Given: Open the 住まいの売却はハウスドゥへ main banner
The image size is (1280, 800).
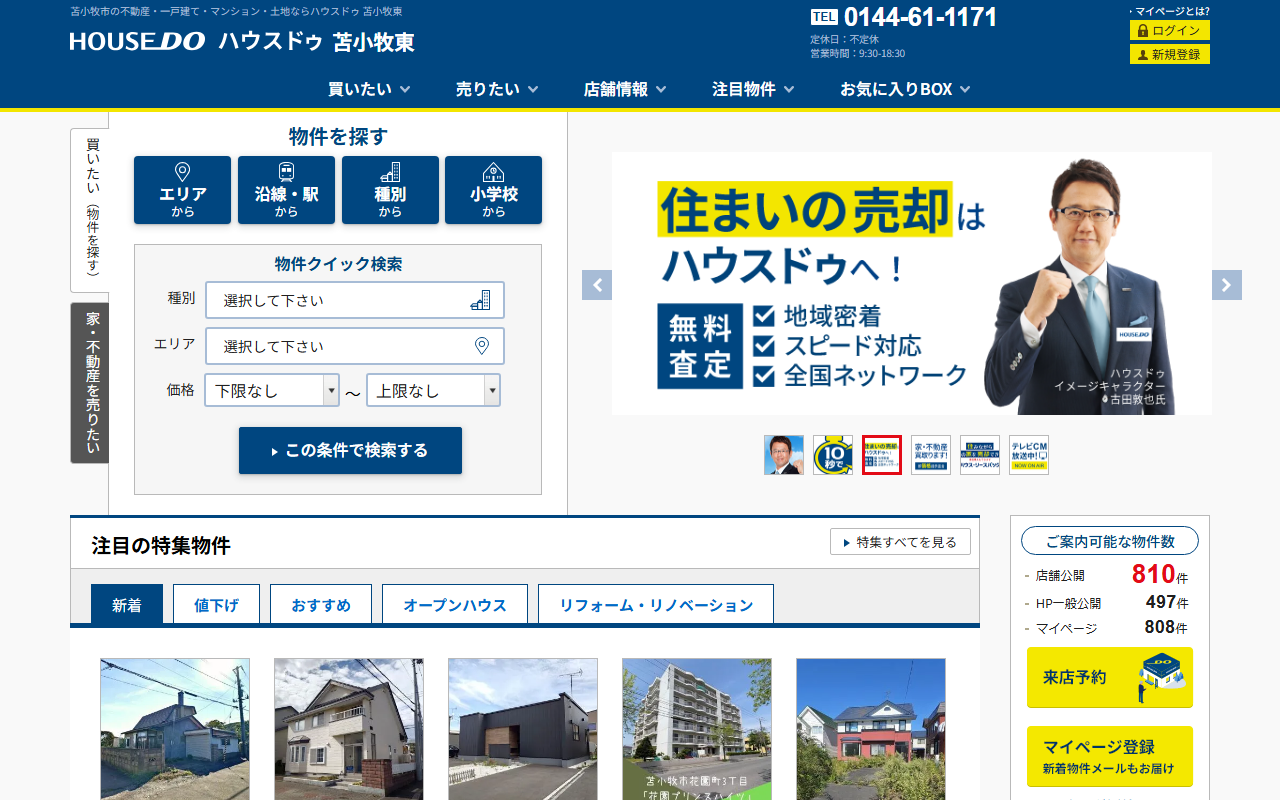Looking at the screenshot, I should pyautogui.click(x=912, y=283).
